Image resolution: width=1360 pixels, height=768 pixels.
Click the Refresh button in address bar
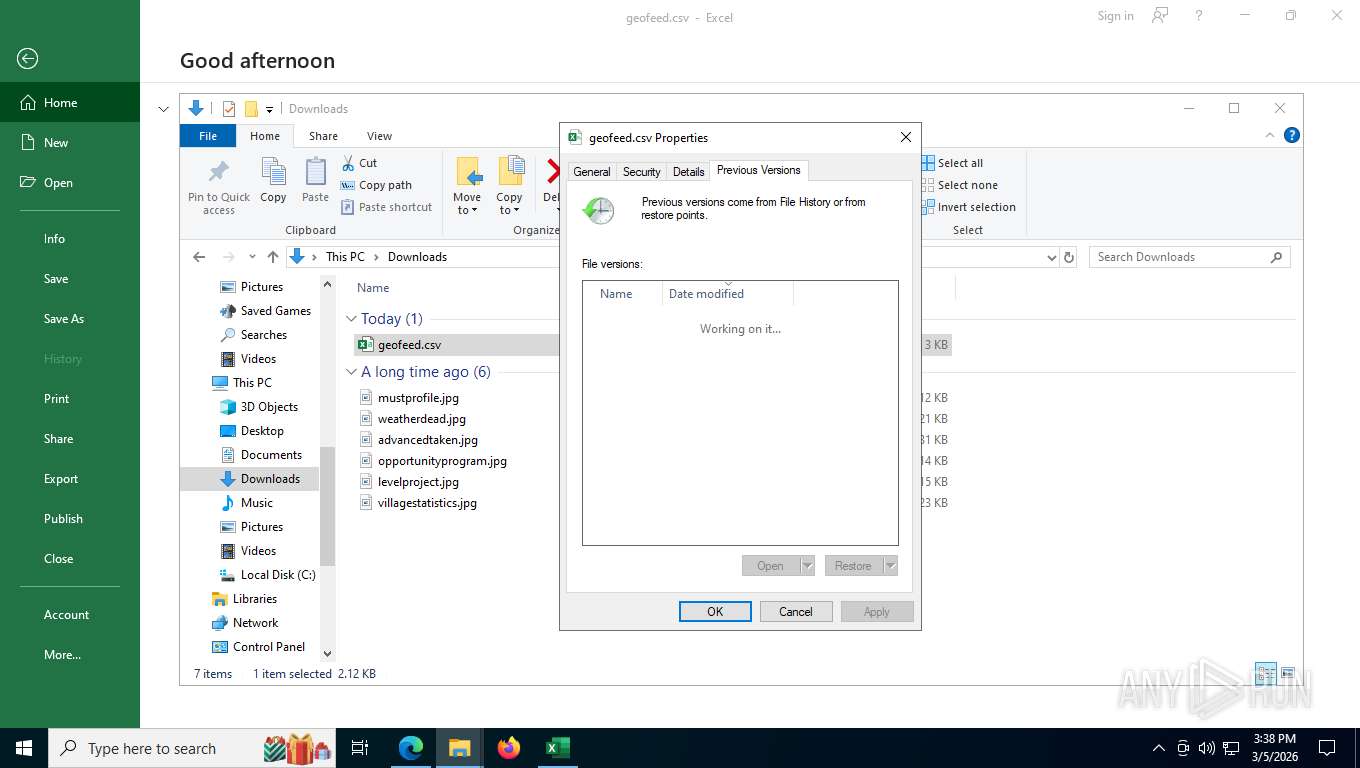[x=1069, y=257]
